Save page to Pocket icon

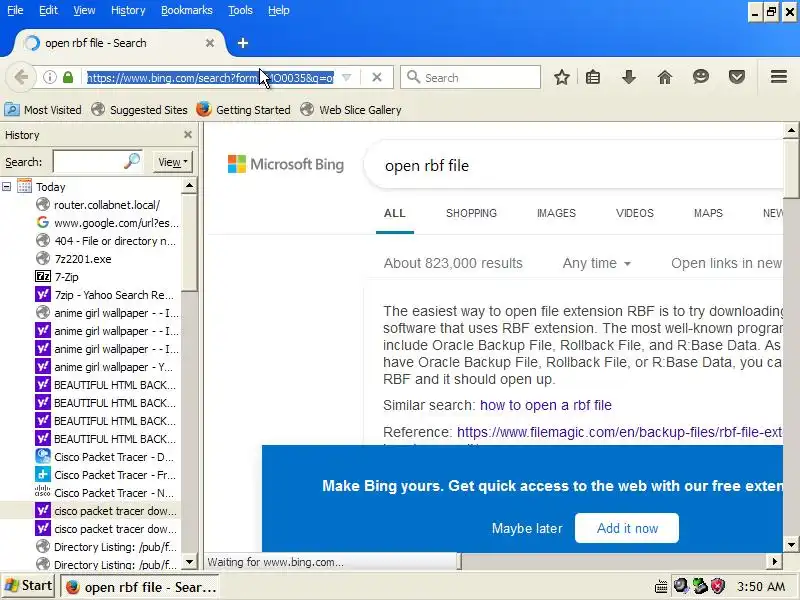(736, 78)
